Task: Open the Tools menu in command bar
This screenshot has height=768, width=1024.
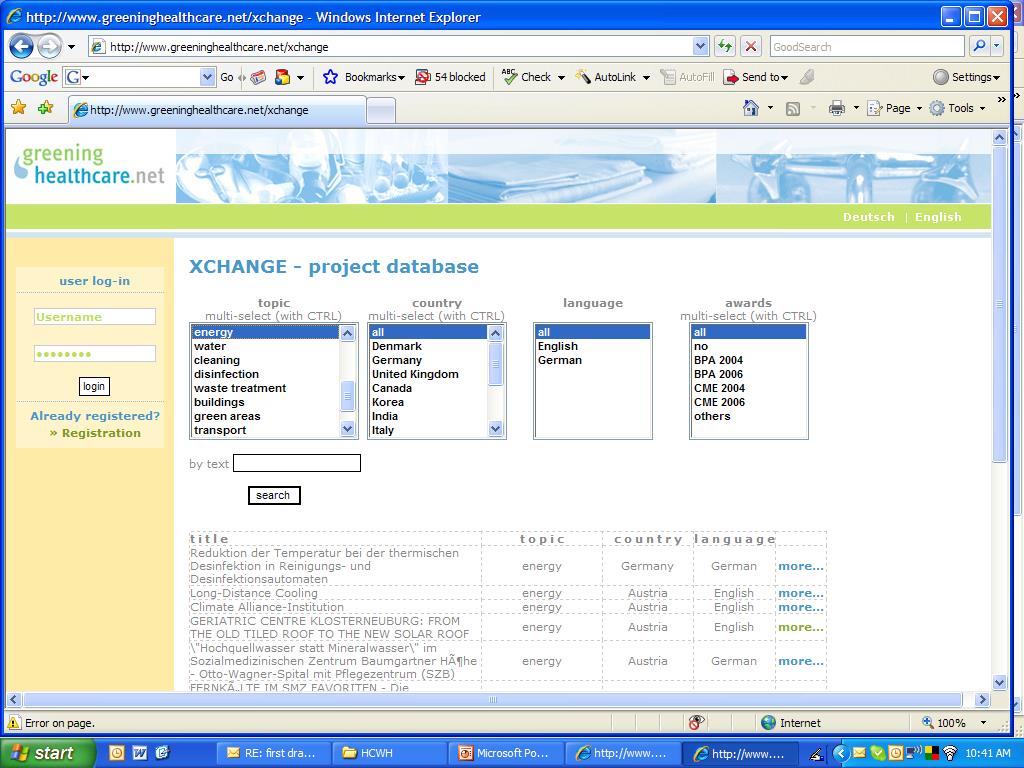Action: 957,108
